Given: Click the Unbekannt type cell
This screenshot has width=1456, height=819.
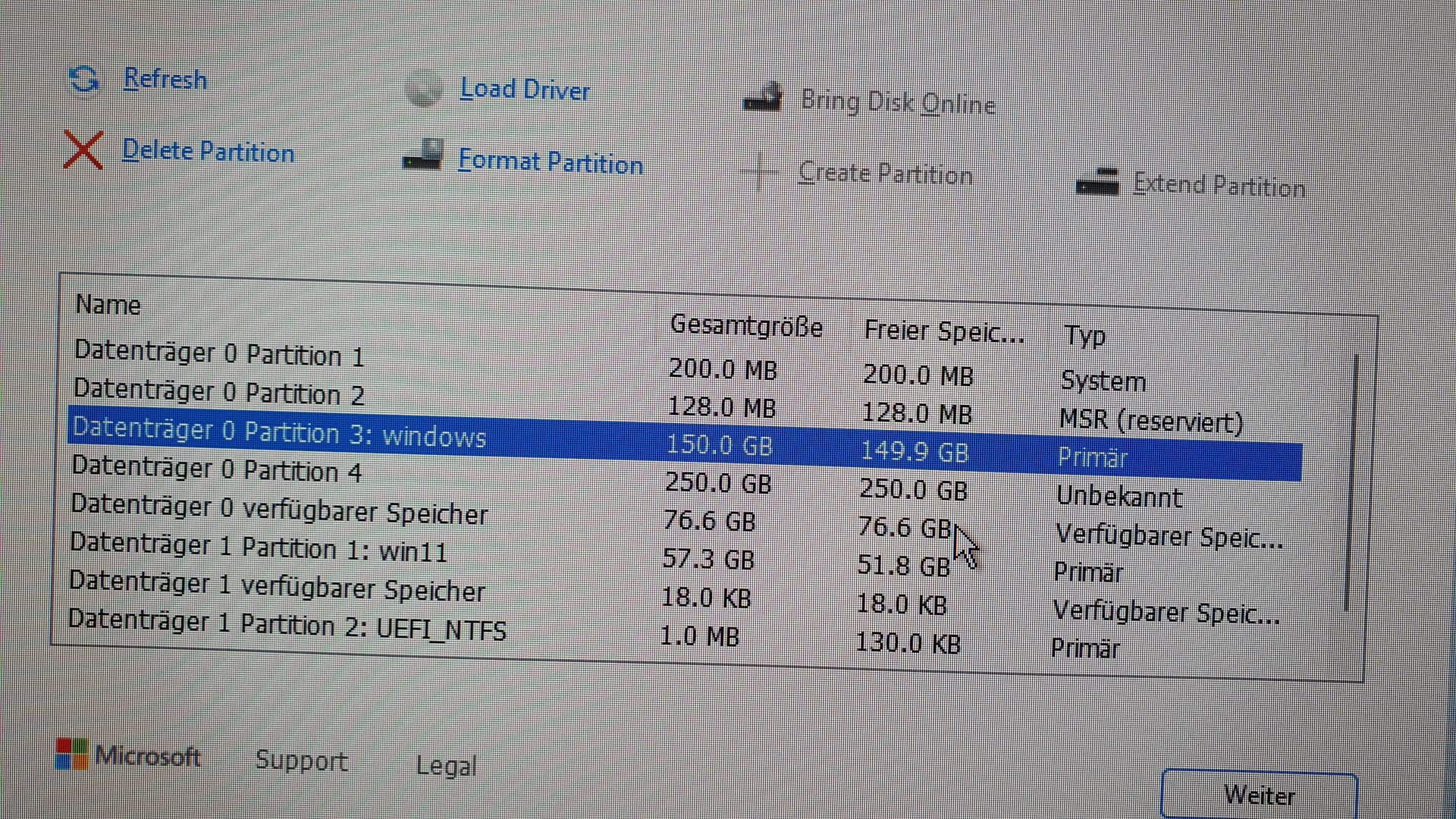Looking at the screenshot, I should 1119,496.
